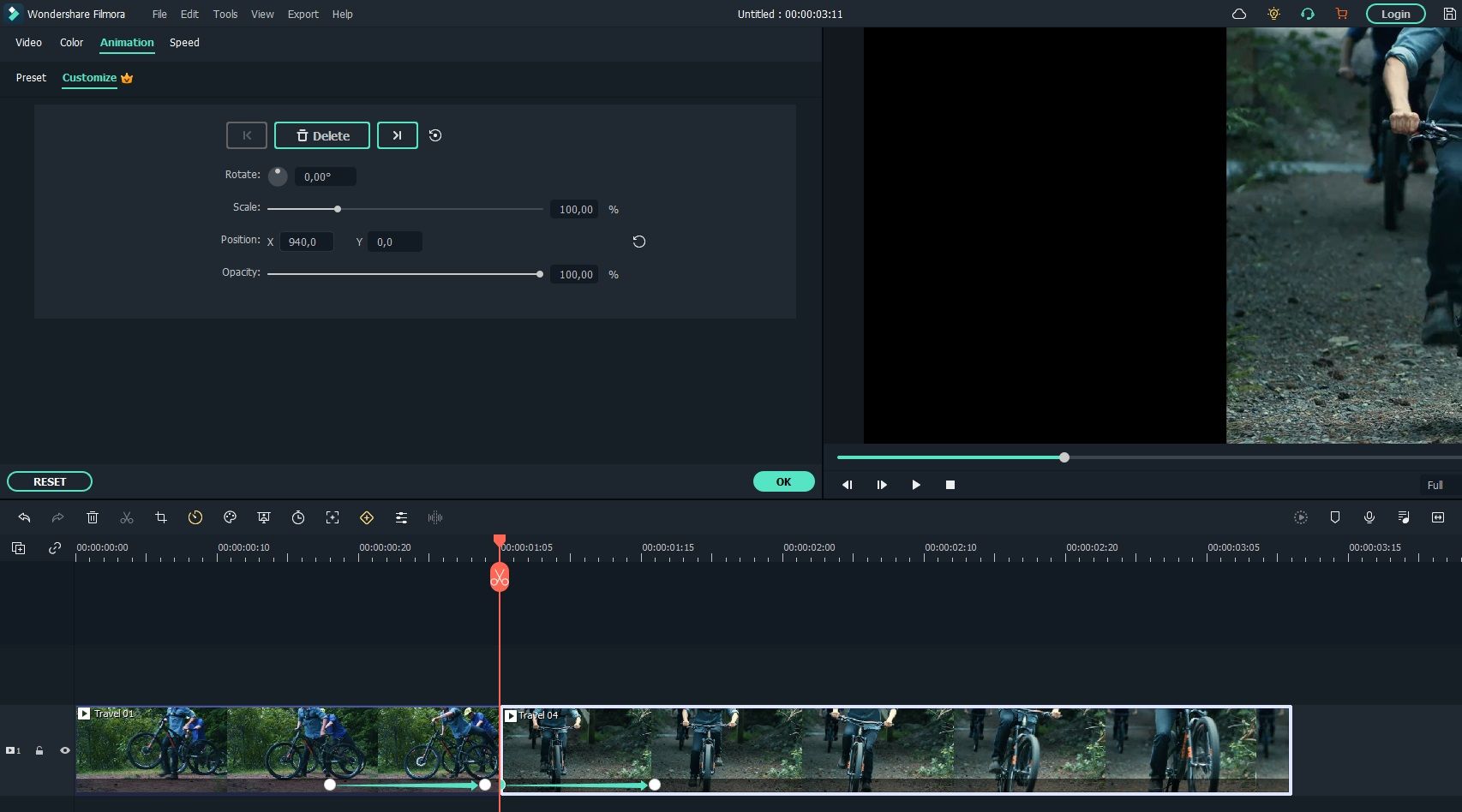Open the Tools menu

point(225,14)
